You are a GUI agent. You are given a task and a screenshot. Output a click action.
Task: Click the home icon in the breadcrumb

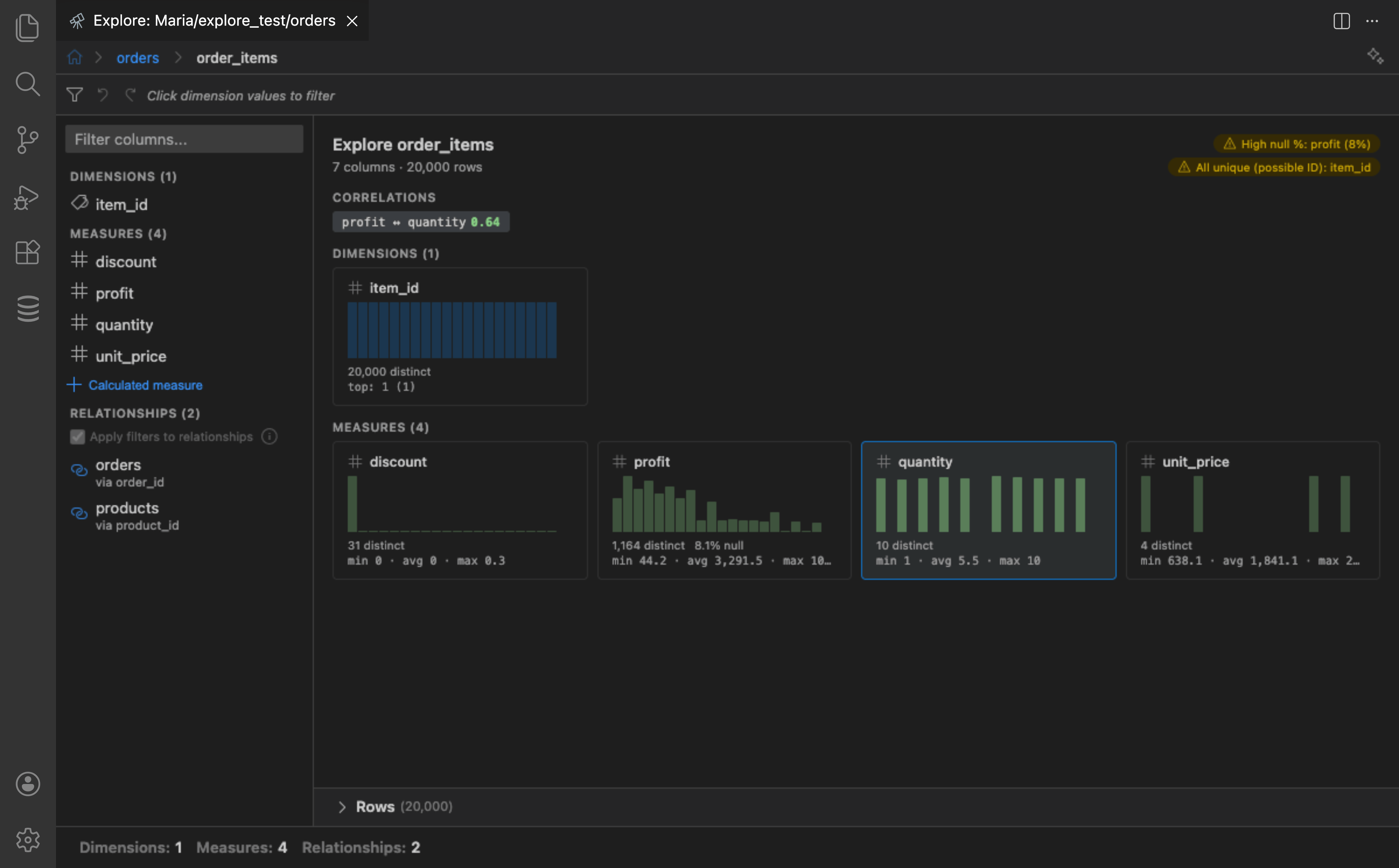pos(74,57)
